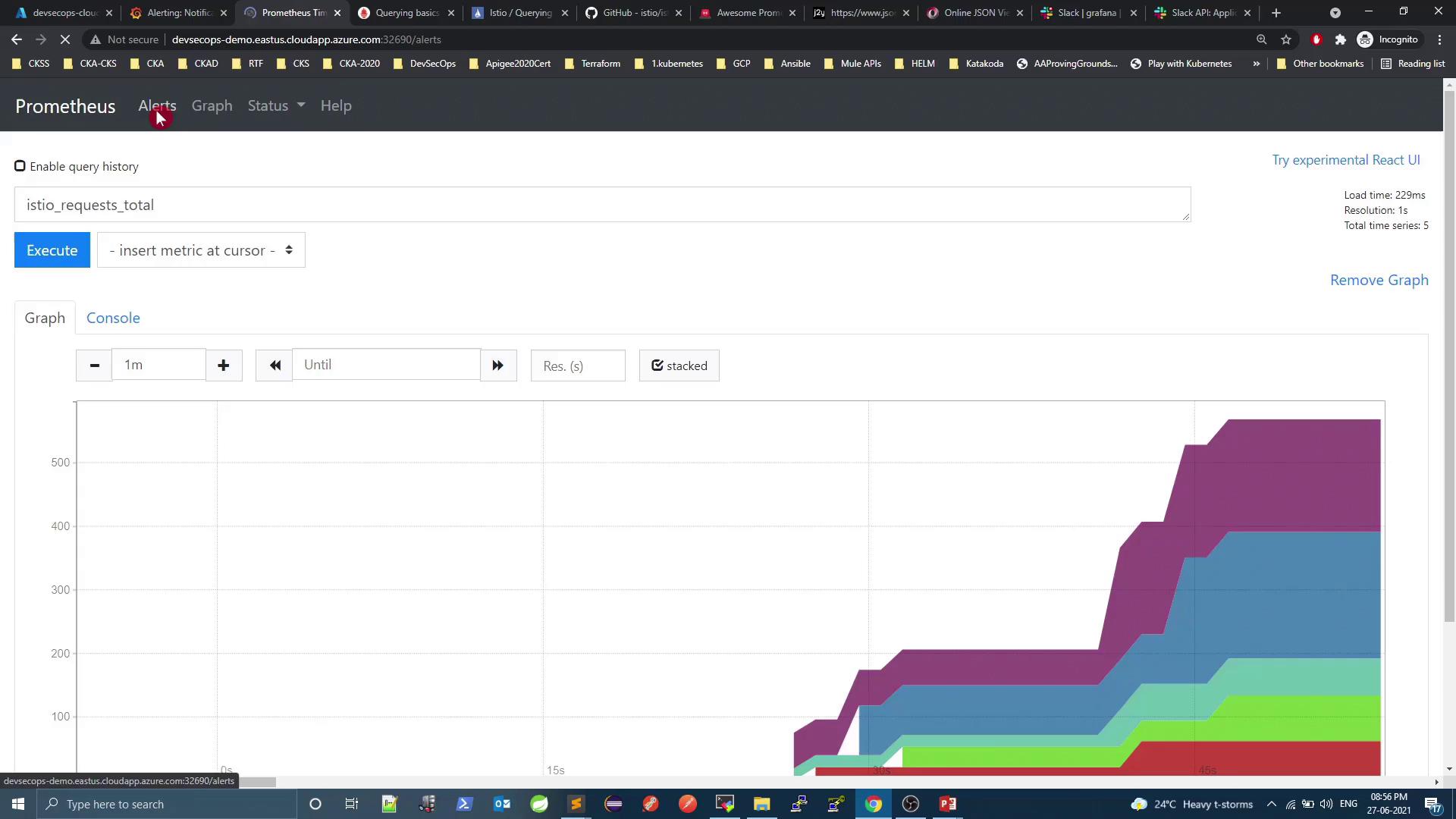This screenshot has width=1456, height=819.
Task: Expand the Status dropdown menu
Action: [276, 106]
